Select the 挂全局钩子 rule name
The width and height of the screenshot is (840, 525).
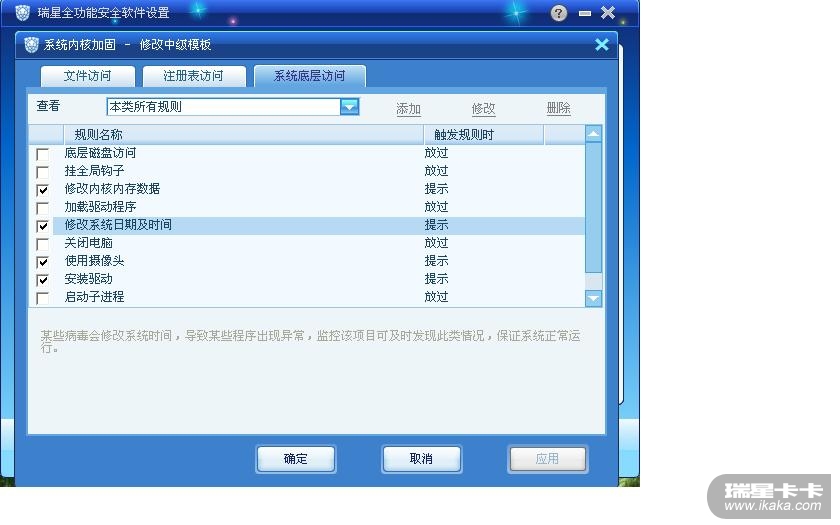94,171
